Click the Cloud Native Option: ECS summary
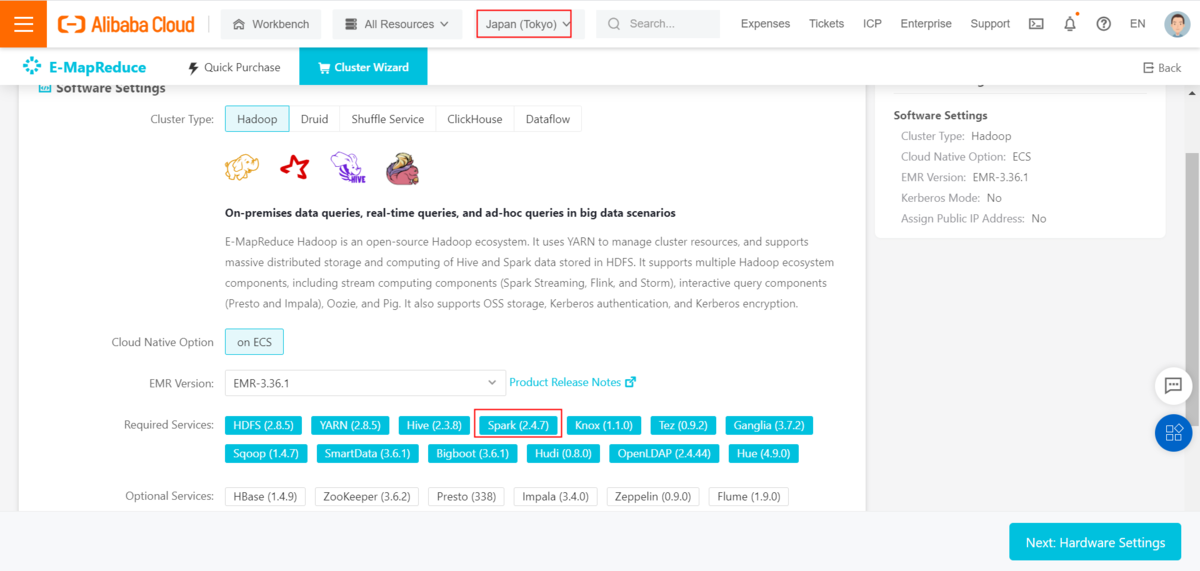This screenshot has height=571, width=1200. point(966,157)
